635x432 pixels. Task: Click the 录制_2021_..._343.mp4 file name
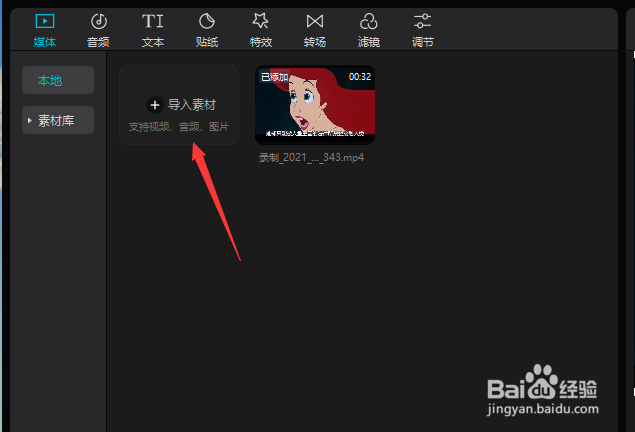[311, 157]
